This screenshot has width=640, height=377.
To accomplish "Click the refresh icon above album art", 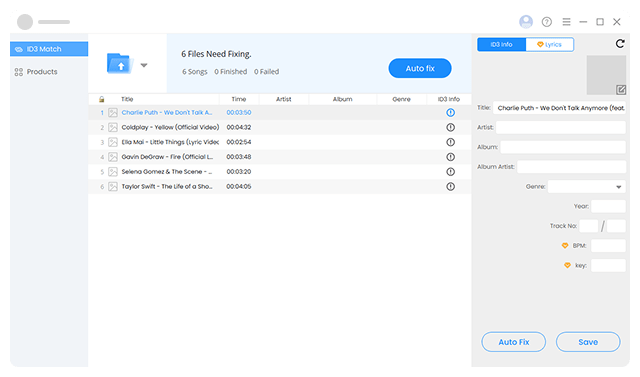I will coord(620,44).
